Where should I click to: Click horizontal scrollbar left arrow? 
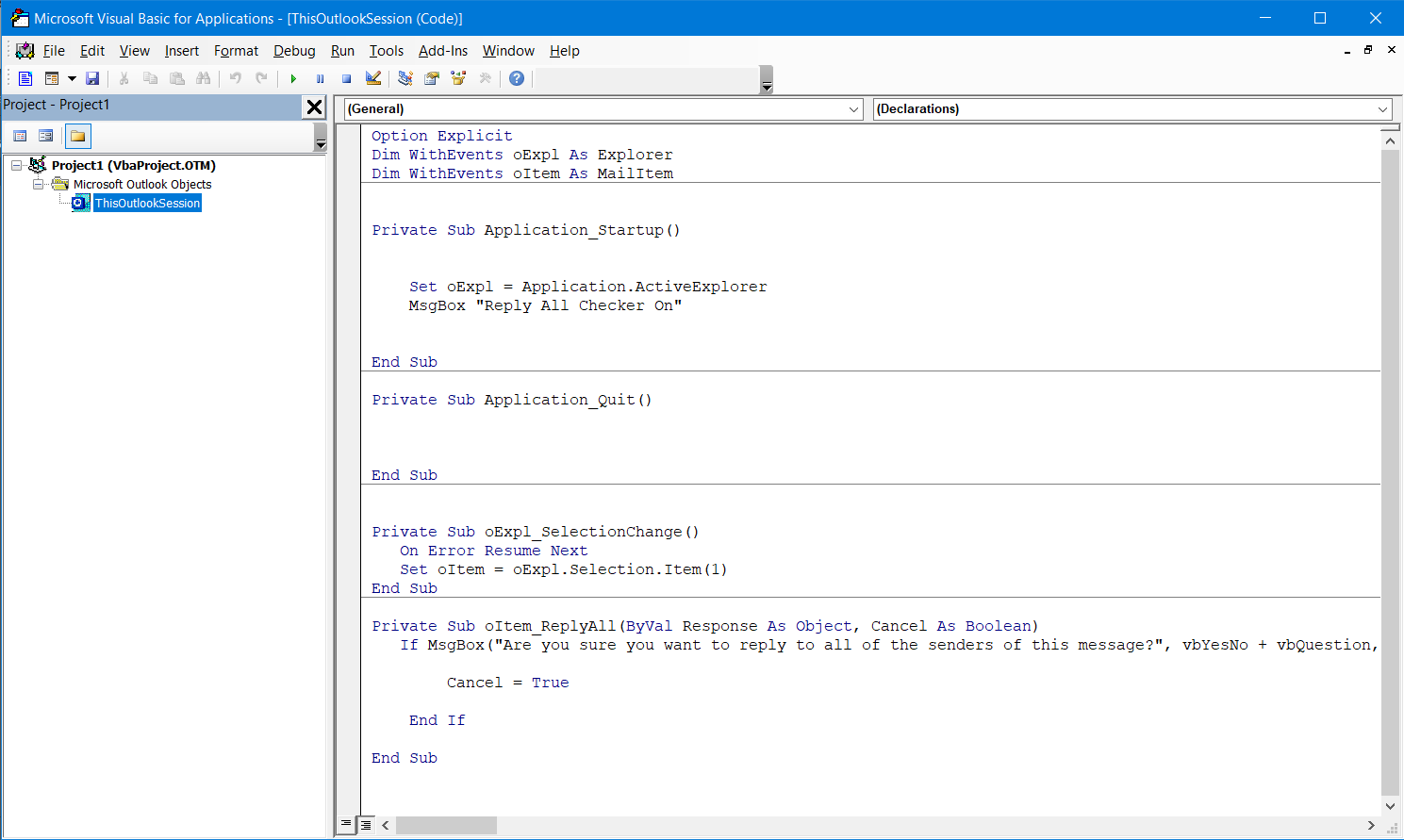[386, 825]
